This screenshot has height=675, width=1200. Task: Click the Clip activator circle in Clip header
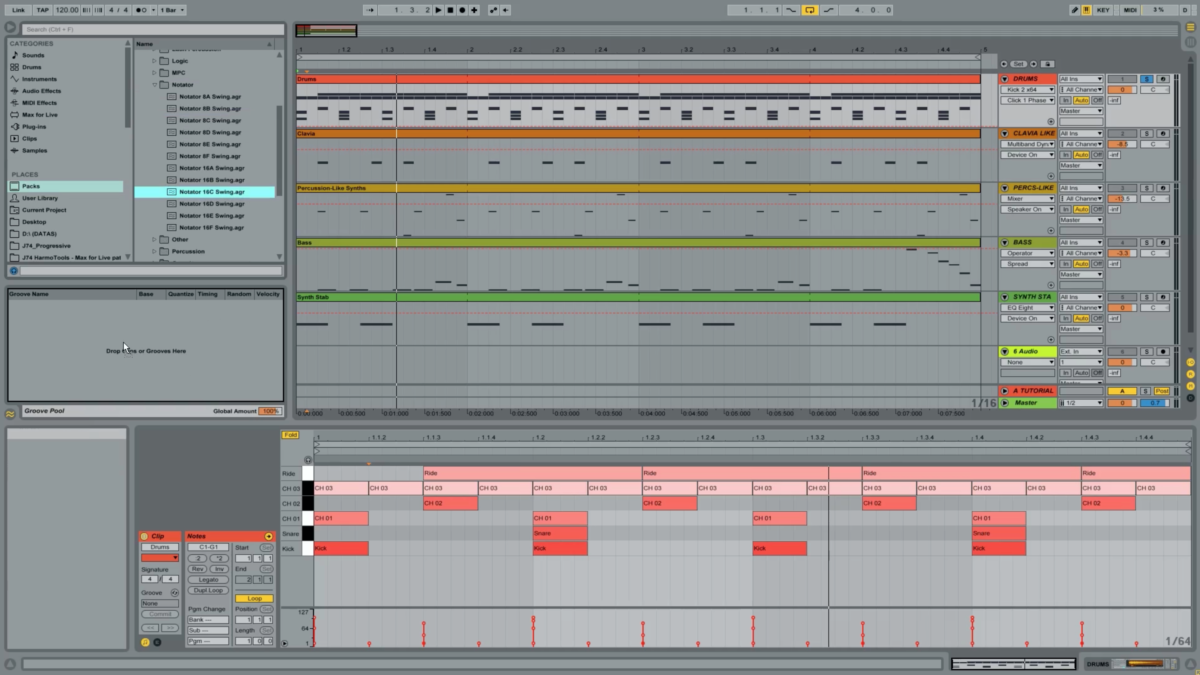coord(144,536)
